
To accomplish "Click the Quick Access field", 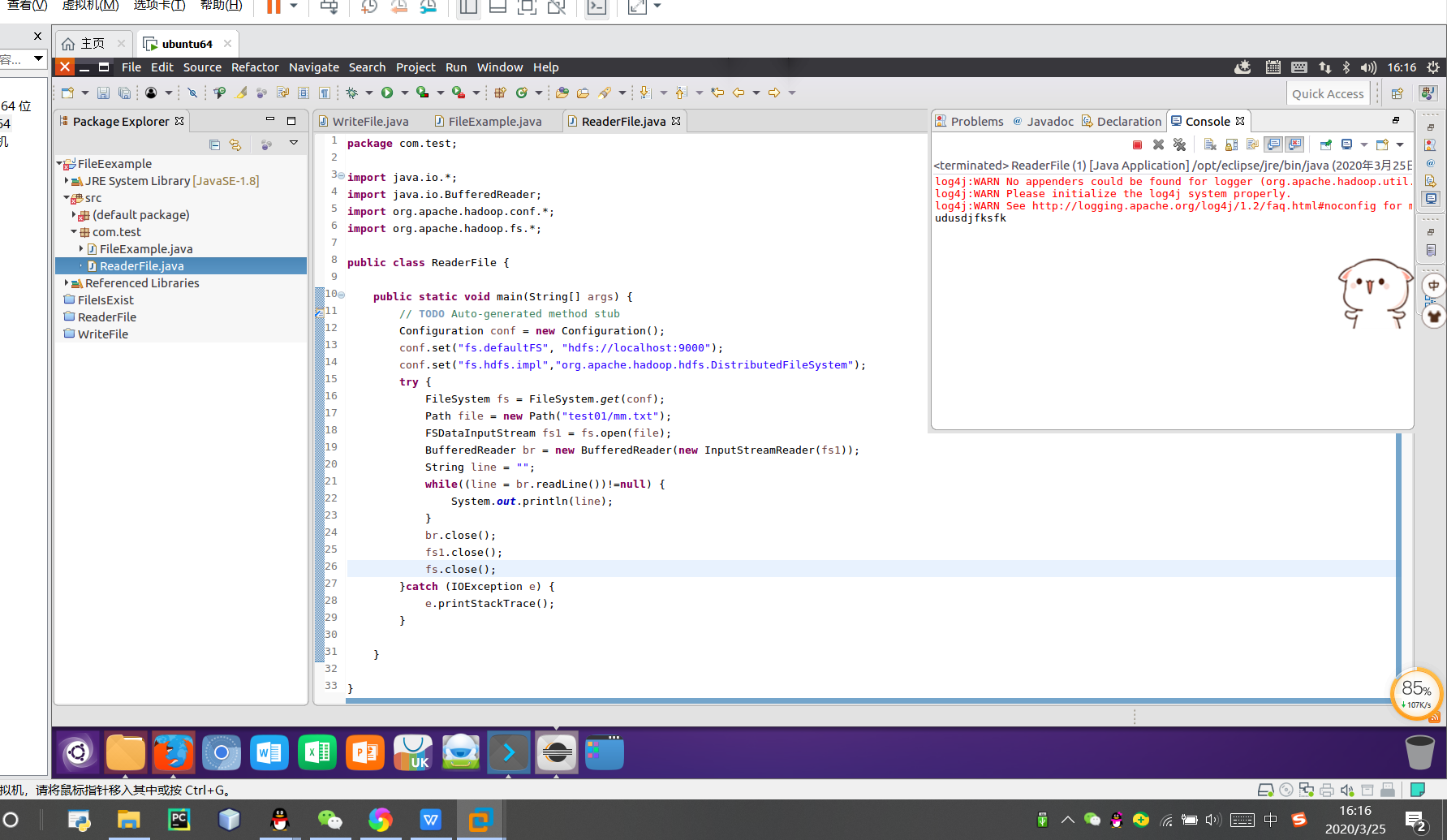I will click(1329, 93).
